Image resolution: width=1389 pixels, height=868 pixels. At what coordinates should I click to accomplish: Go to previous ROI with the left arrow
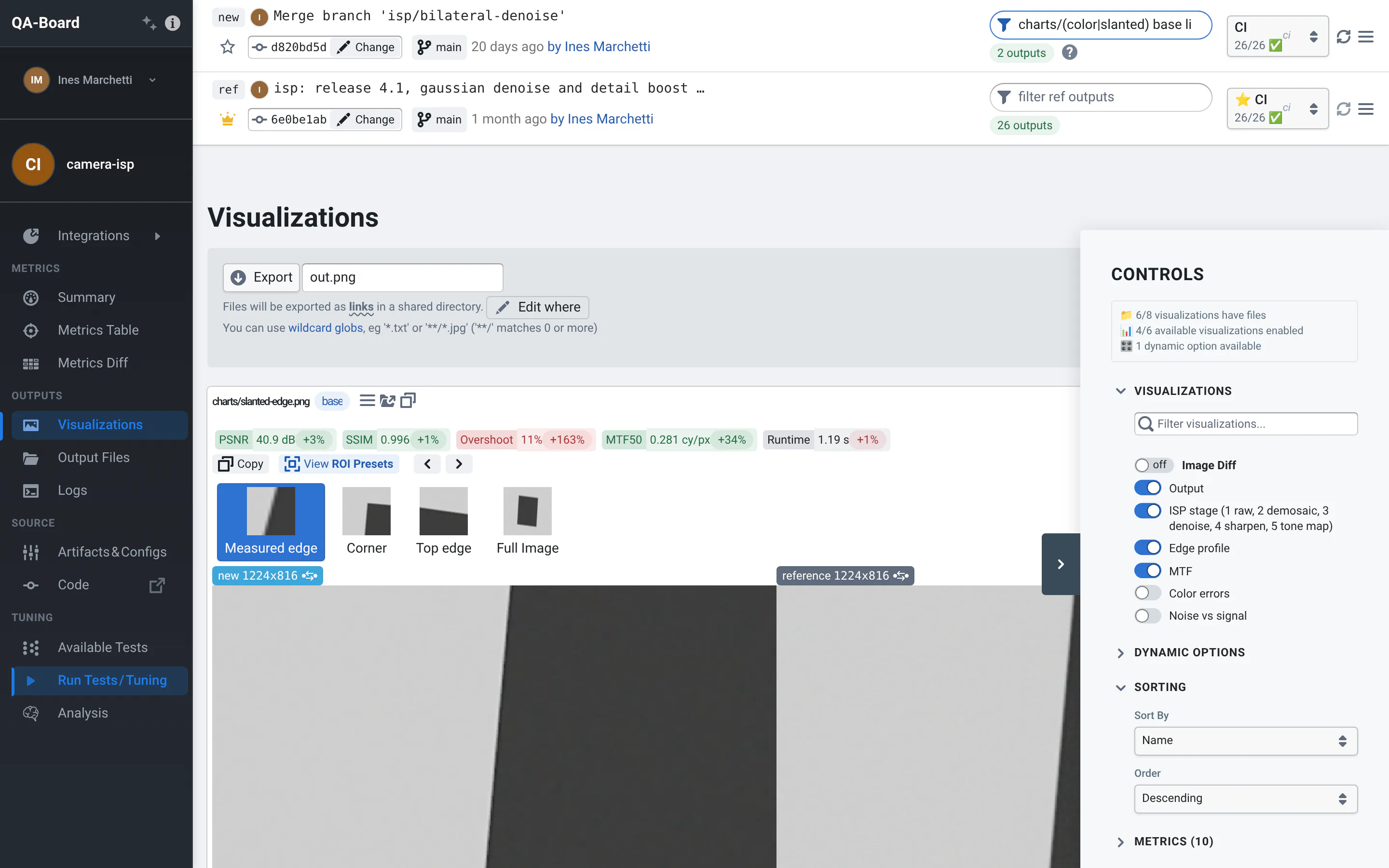(427, 464)
